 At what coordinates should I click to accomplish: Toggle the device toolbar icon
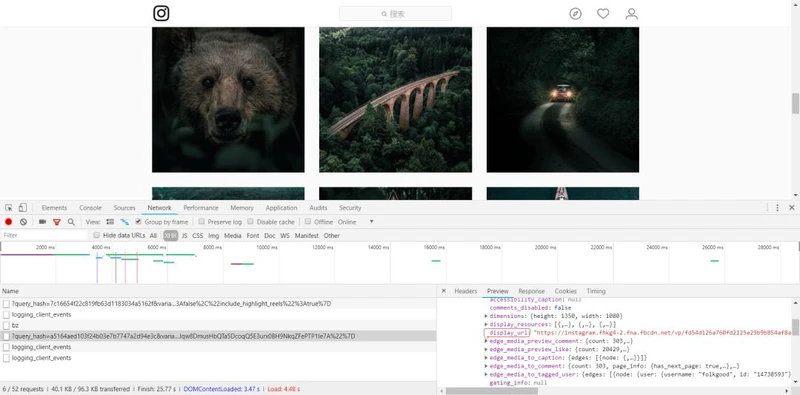point(22,208)
